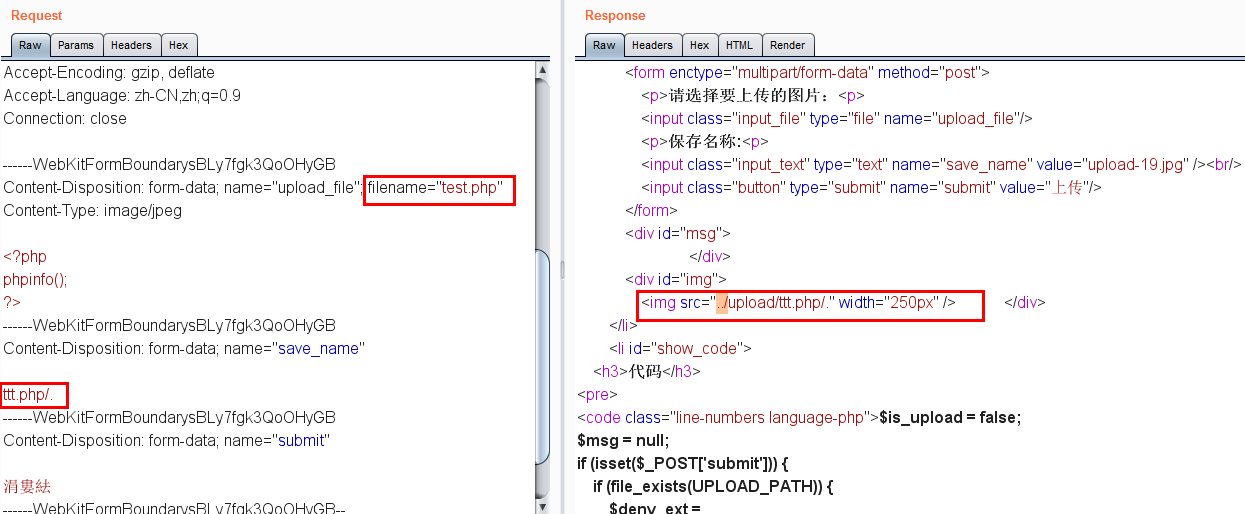
Task: Click the name="save_name" Content-Disposition line
Action: [184, 348]
